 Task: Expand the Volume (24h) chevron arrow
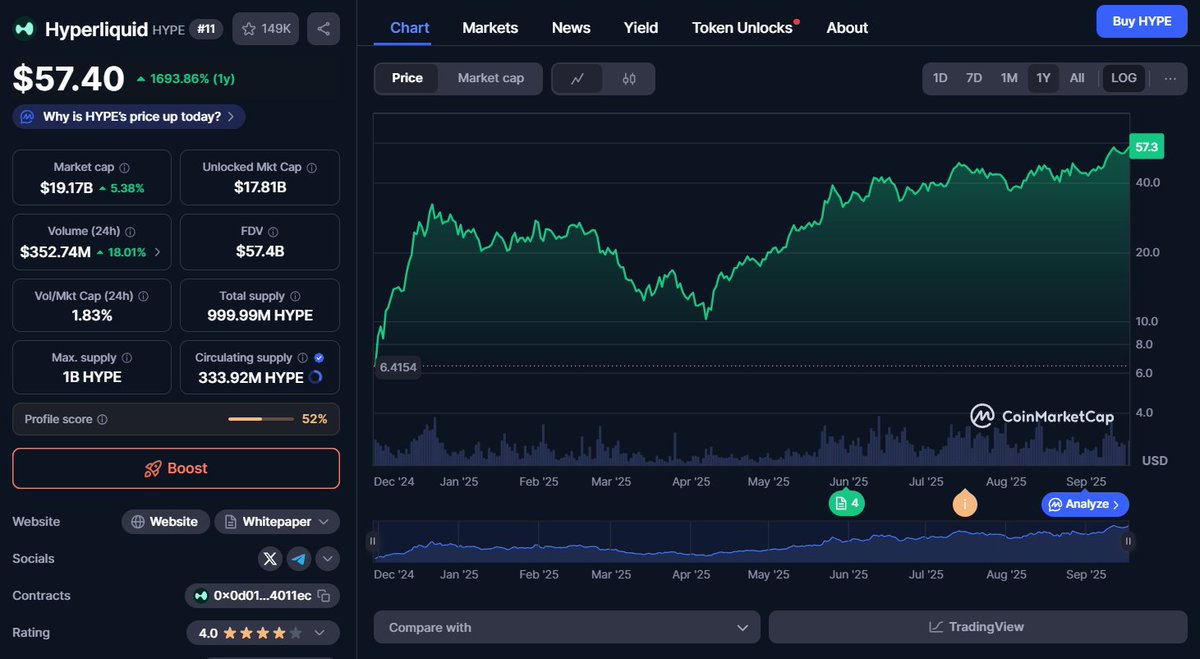[x=156, y=252]
